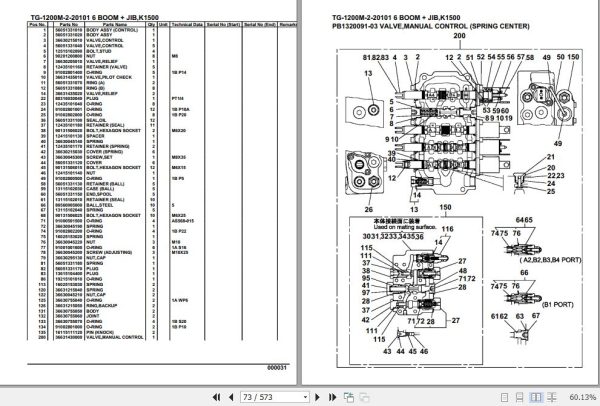Select the 'END,SPOOL' part name
The image size is (600, 406).
pos(99,194)
